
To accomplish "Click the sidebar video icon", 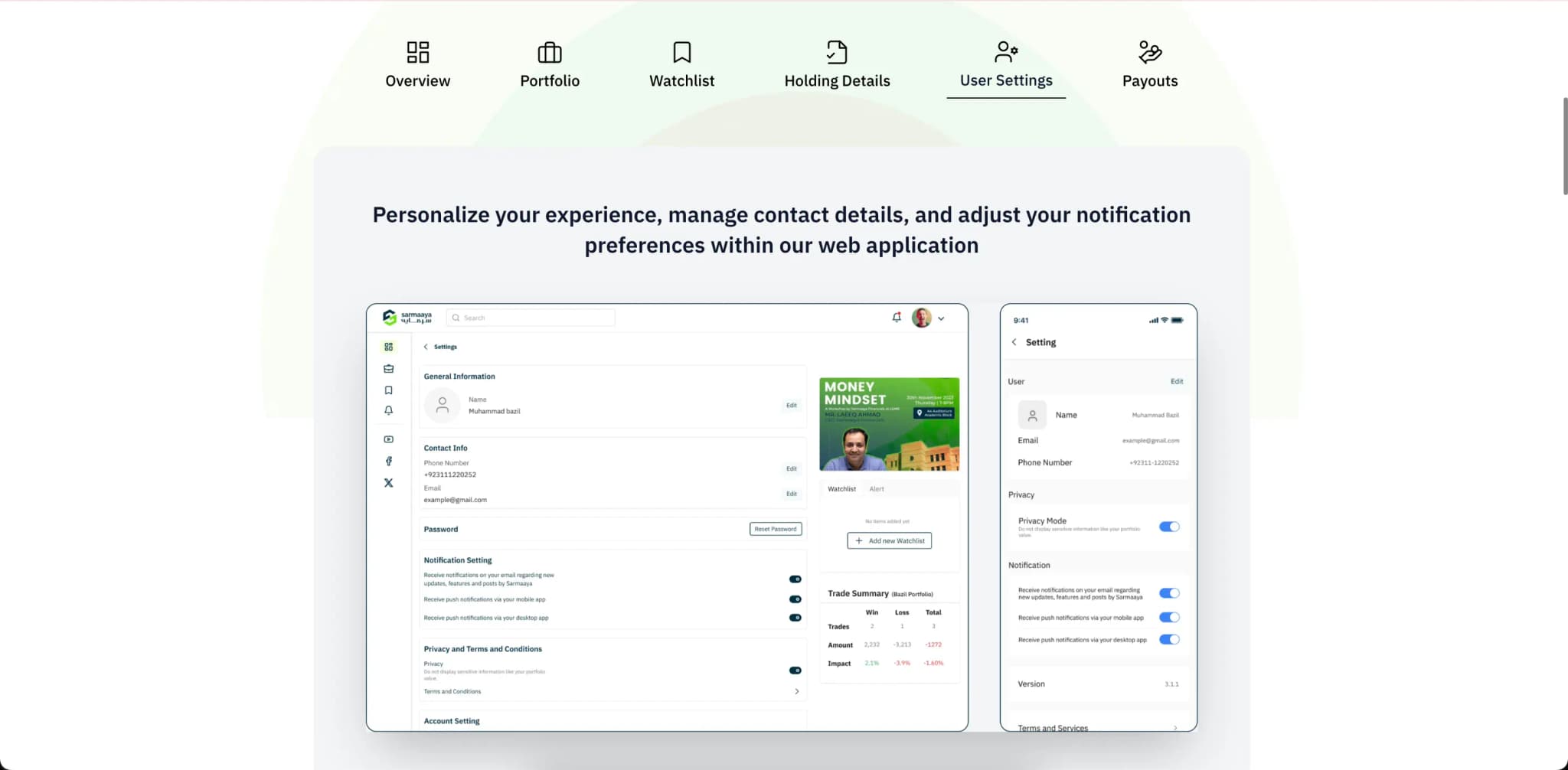I will pyautogui.click(x=389, y=439).
